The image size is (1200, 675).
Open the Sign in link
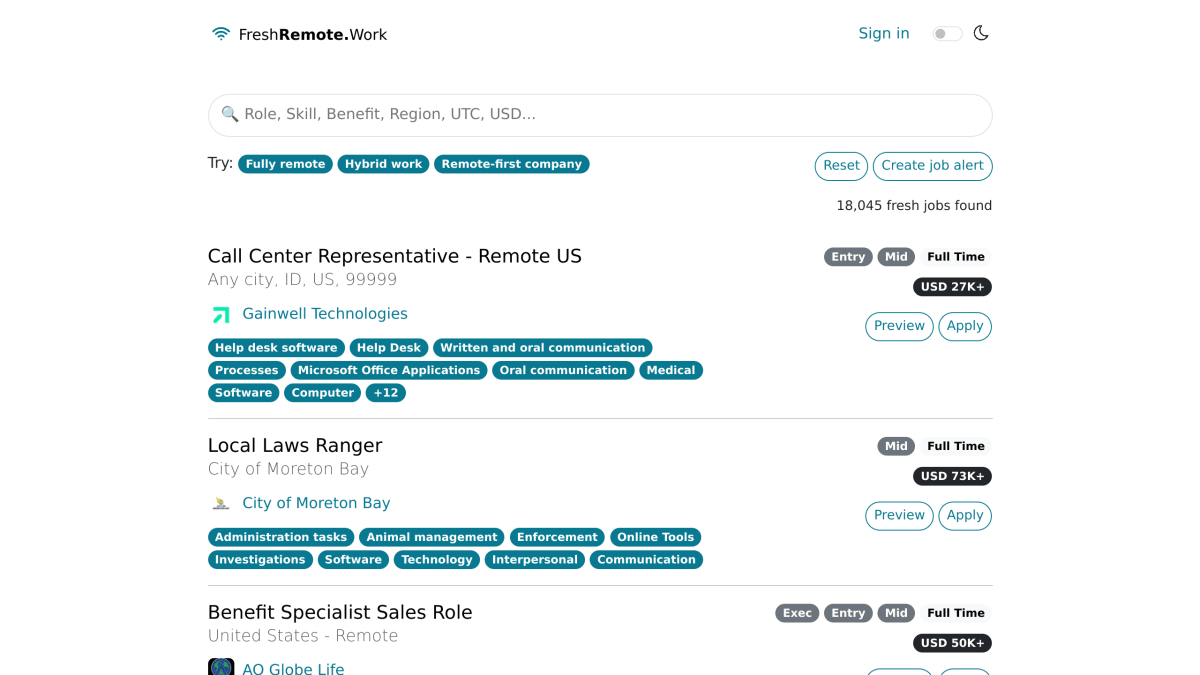(884, 33)
